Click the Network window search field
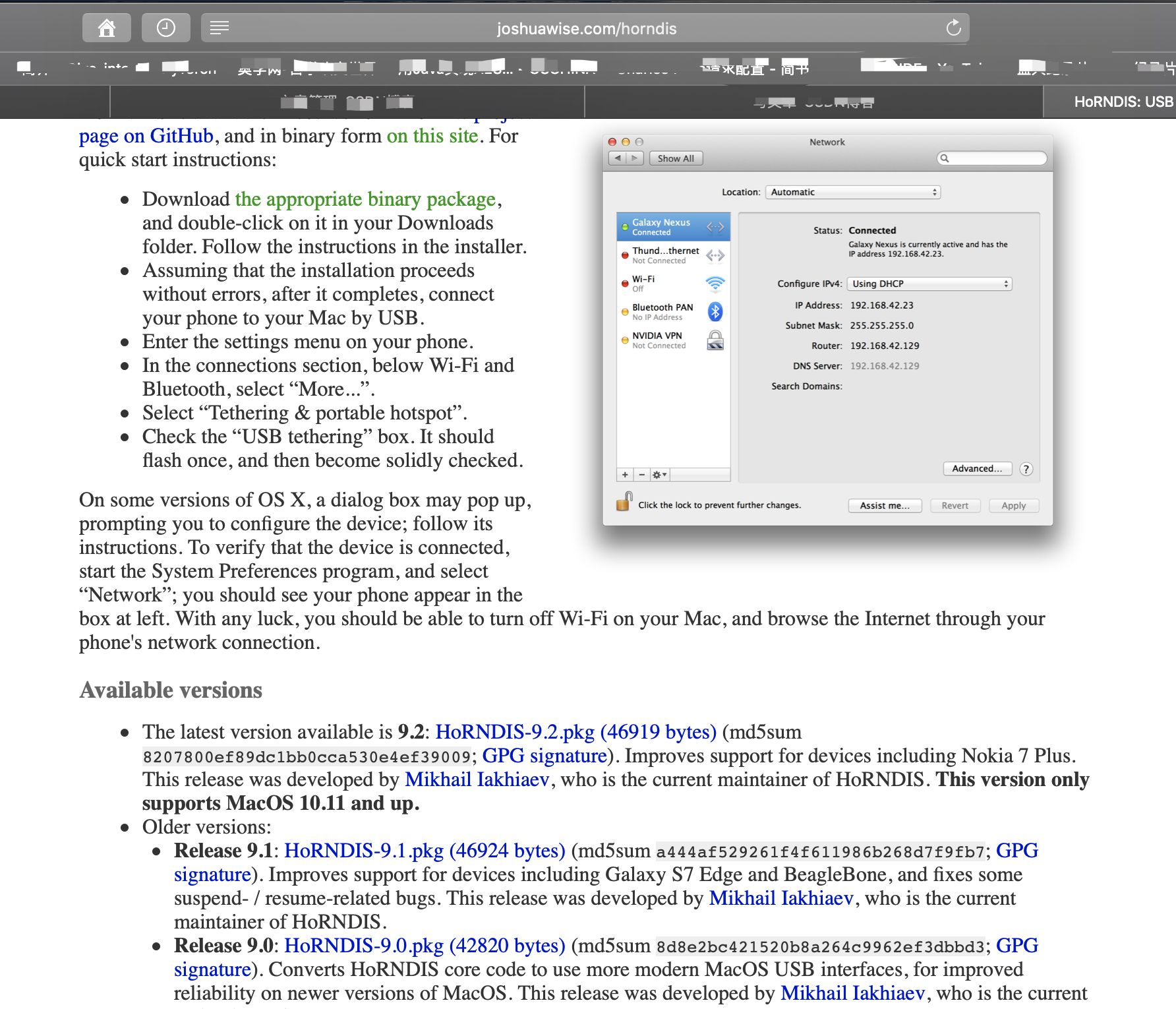This screenshot has height=1009, width=1176. pos(992,158)
